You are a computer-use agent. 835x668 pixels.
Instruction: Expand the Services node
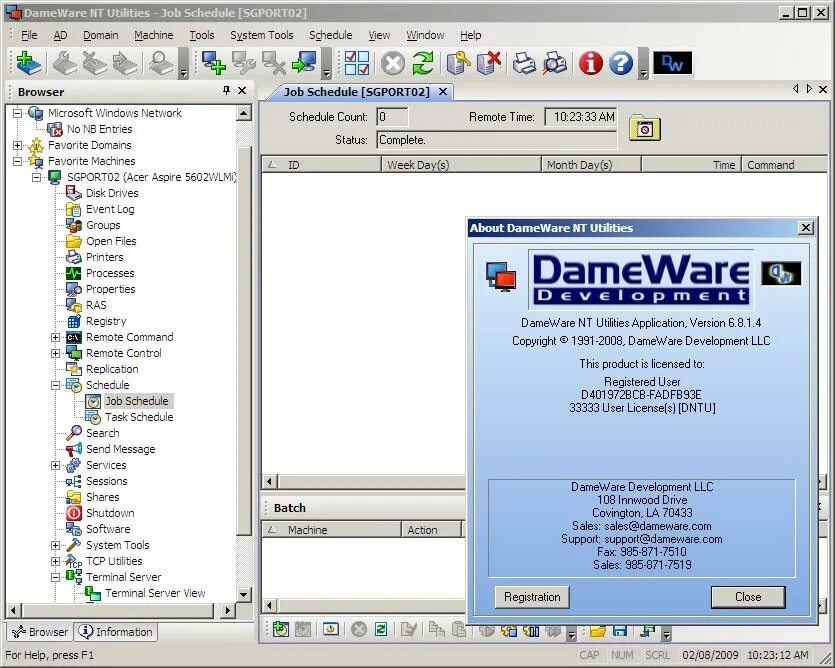click(x=55, y=465)
